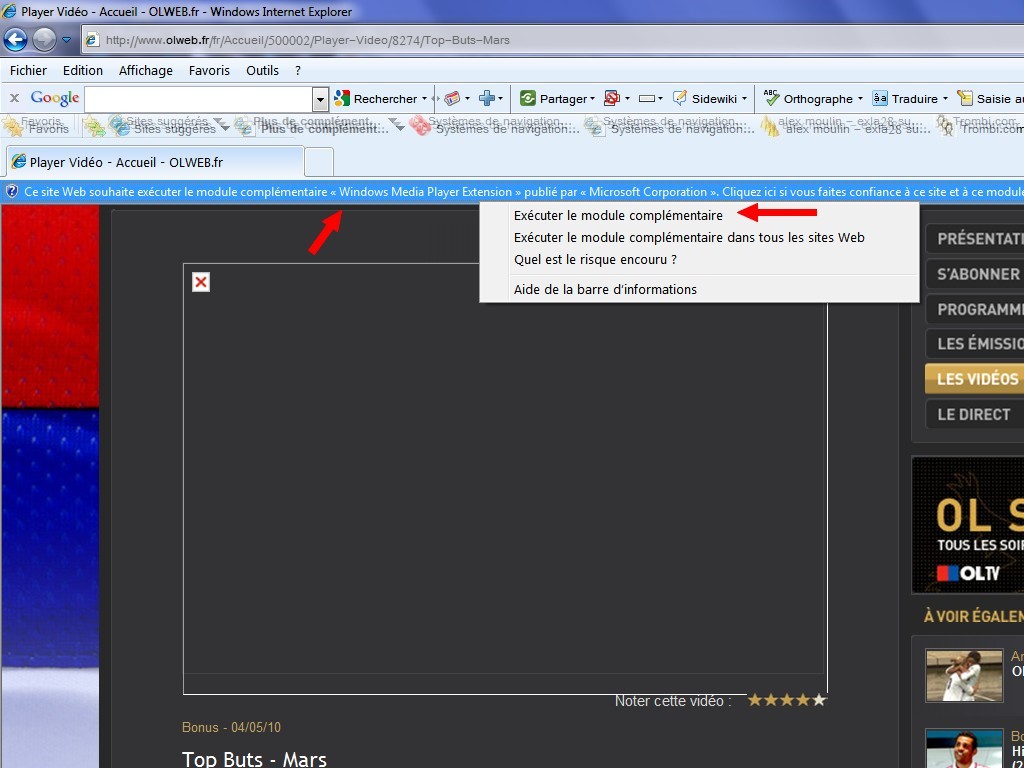Screen dimensions: 1024x768
Task: Click the information bar help question icon
Action: click(11, 192)
